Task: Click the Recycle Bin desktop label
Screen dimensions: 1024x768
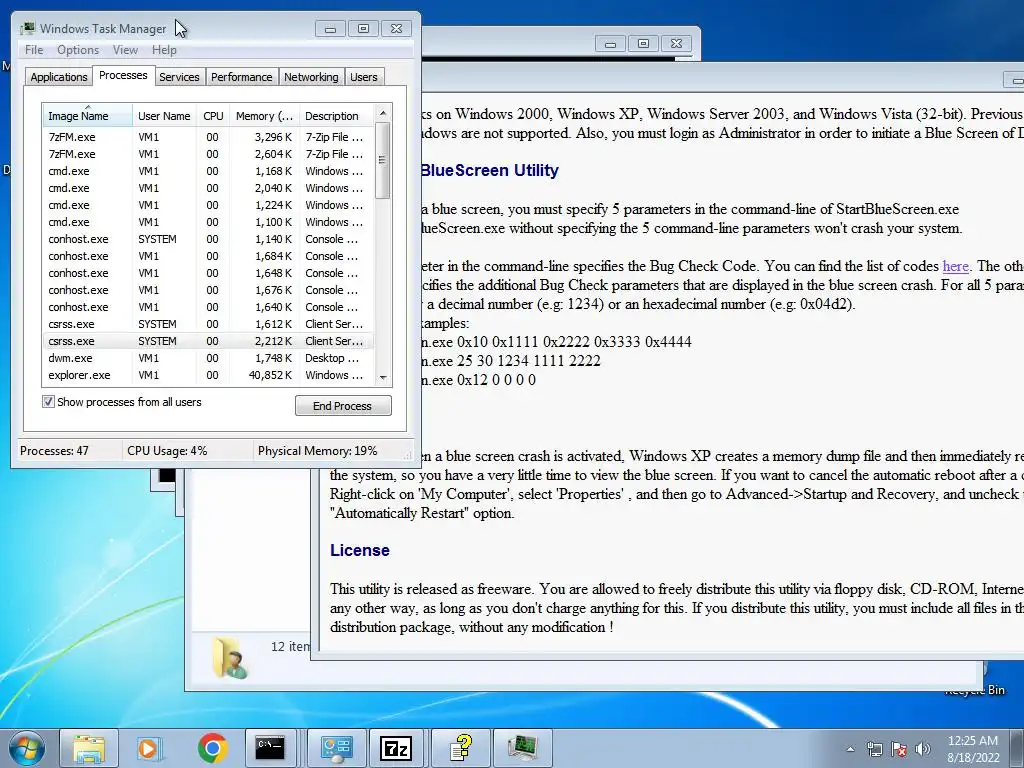Action: 974,690
